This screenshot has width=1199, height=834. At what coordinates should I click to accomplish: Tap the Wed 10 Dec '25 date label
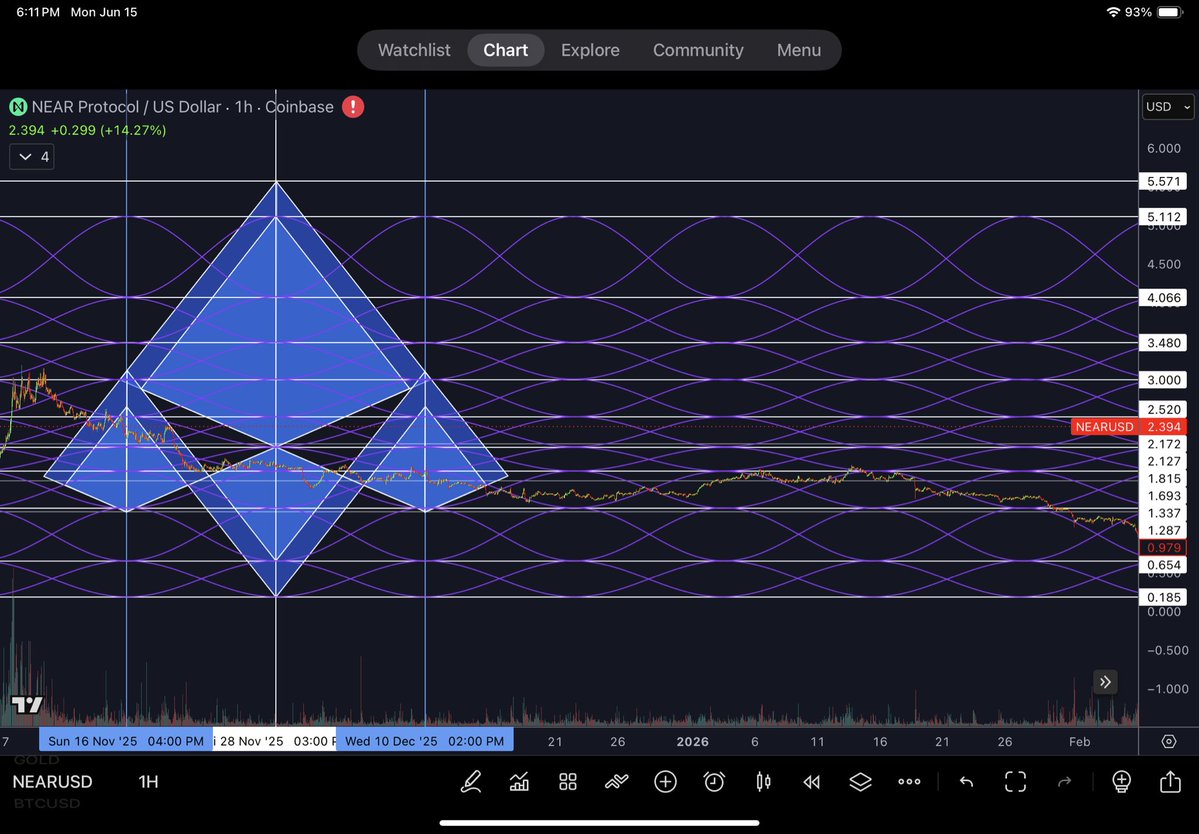coord(424,741)
